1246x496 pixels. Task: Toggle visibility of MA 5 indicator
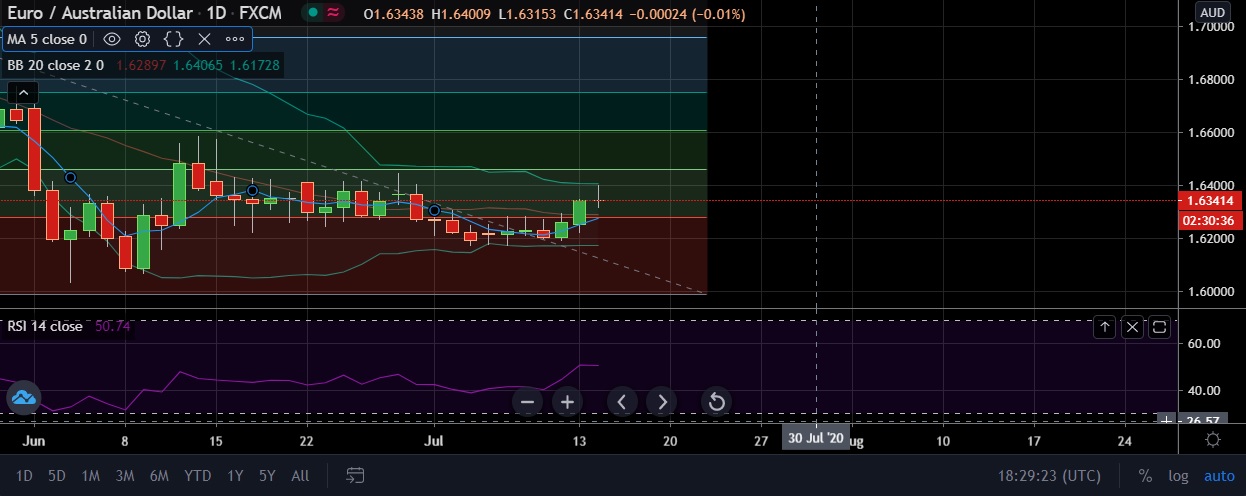(x=112, y=39)
